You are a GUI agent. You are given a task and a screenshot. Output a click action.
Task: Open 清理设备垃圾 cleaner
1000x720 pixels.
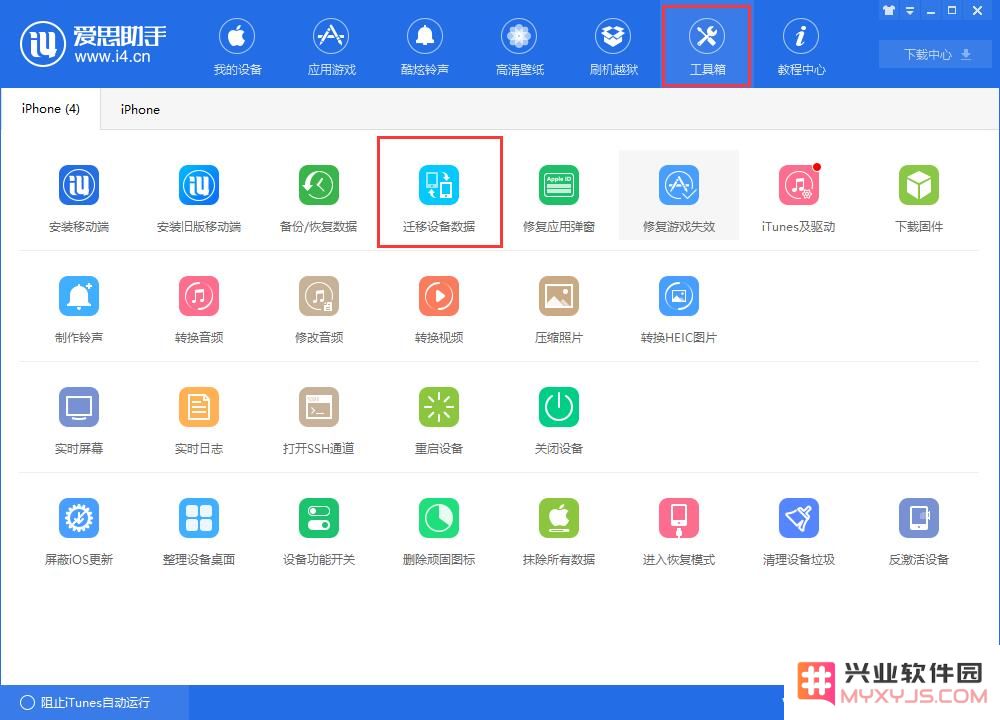tap(798, 532)
